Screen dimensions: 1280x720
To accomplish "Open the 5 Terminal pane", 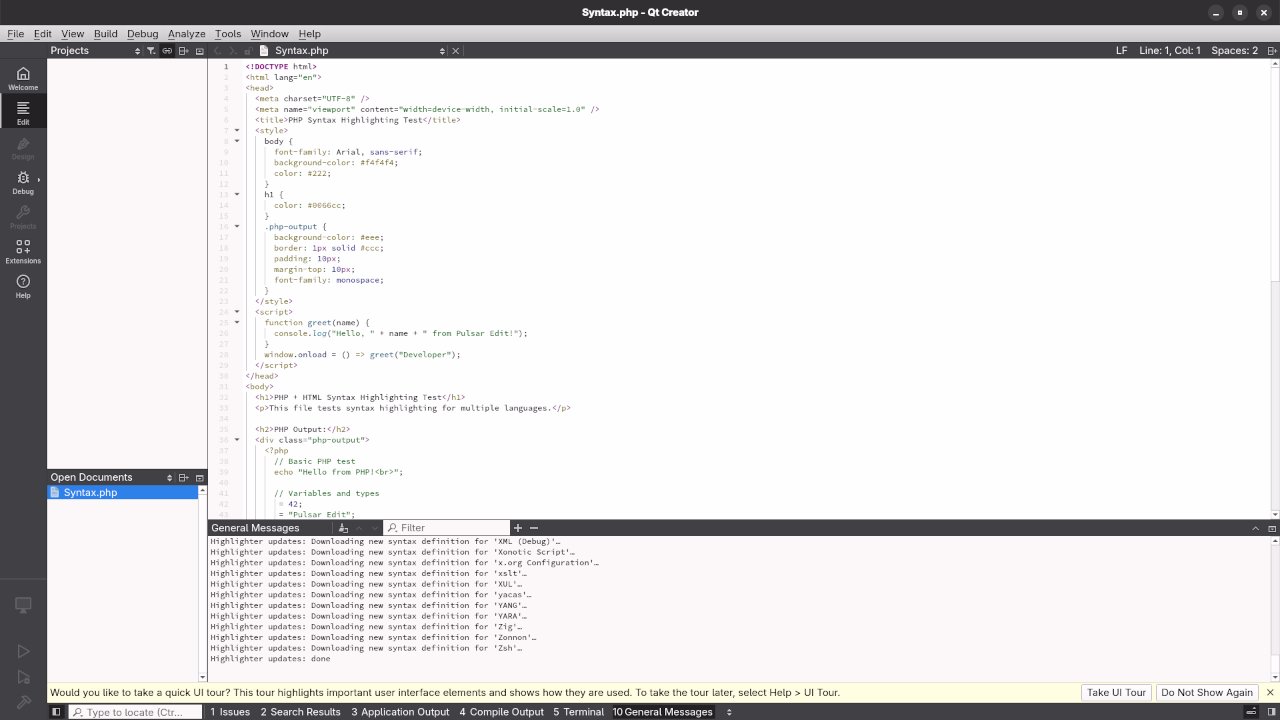I will tap(578, 712).
